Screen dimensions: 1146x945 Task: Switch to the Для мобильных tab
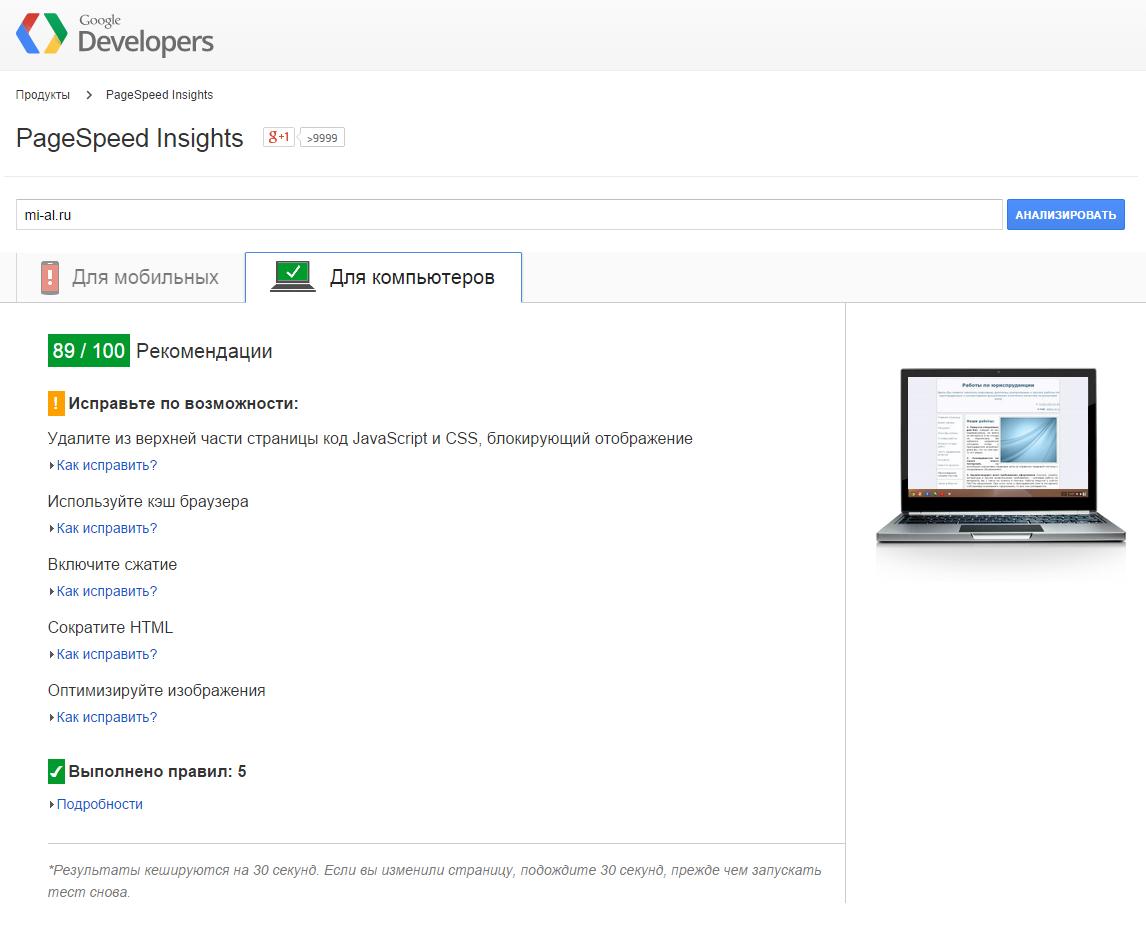coord(130,277)
